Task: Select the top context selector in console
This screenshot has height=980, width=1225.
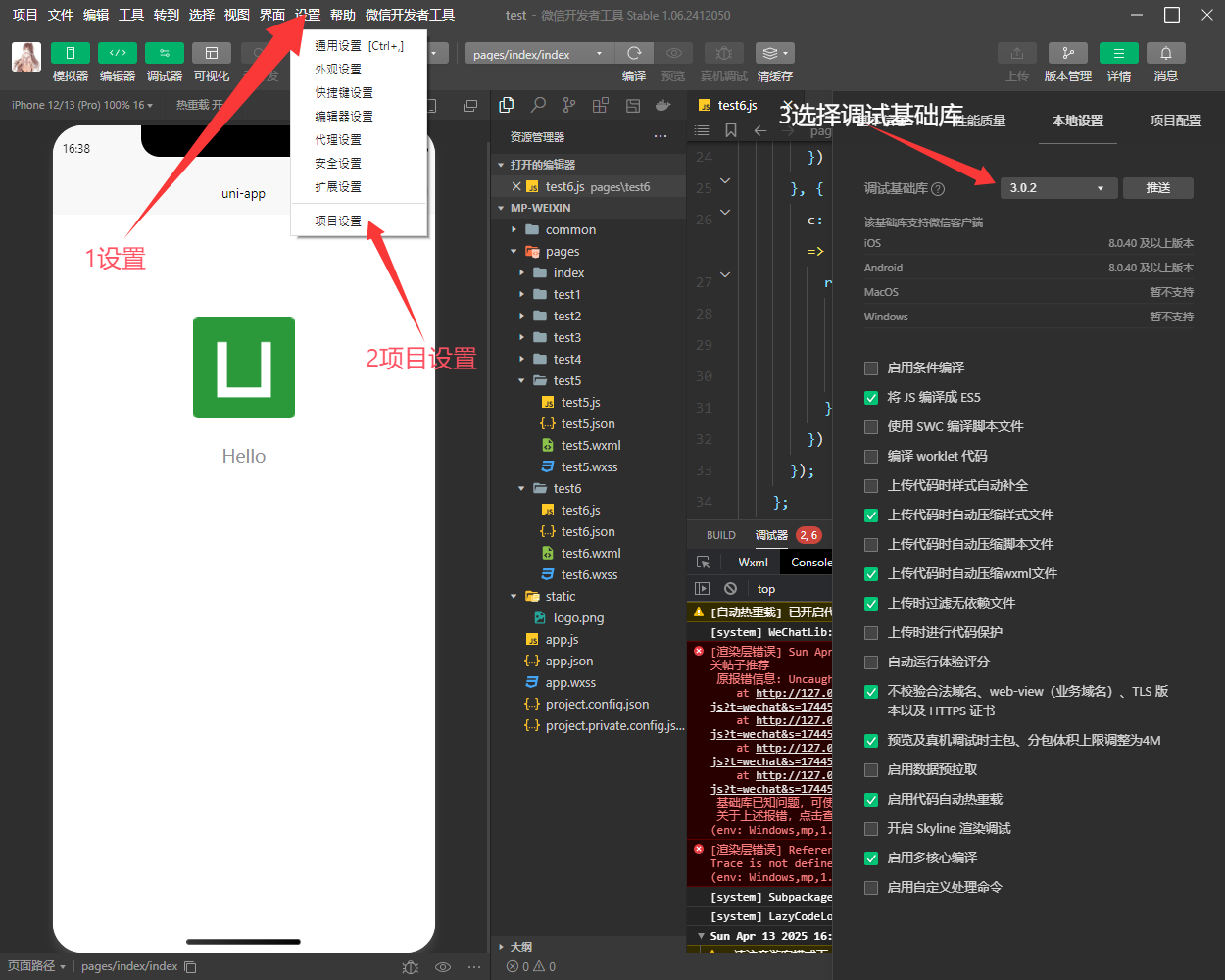Action: tap(766, 589)
